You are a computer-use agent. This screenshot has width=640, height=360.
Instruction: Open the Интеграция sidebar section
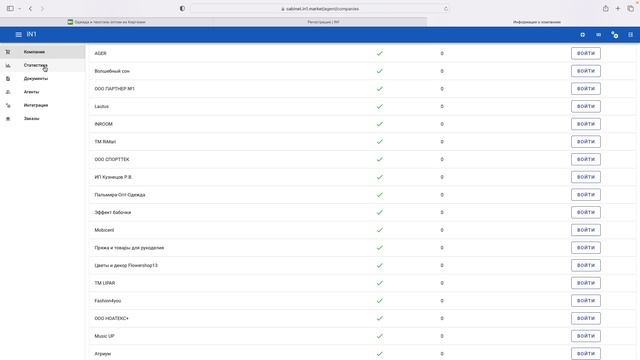point(42,105)
